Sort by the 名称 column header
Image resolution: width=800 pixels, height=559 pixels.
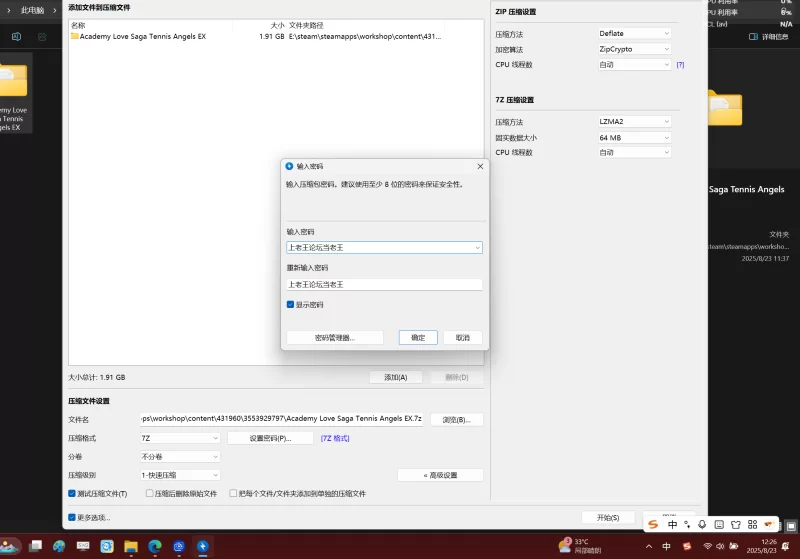[x=78, y=25]
